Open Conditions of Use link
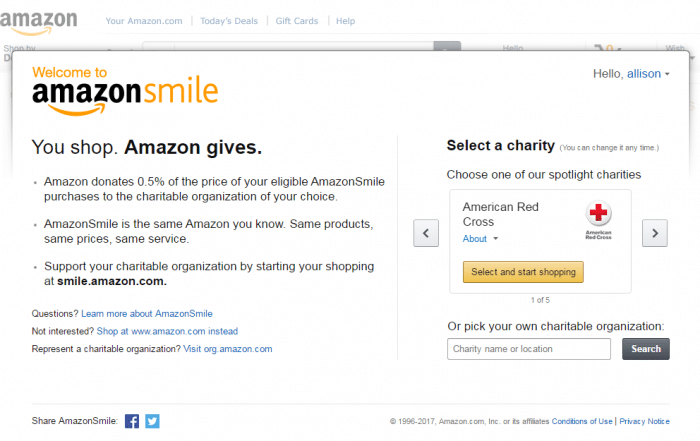Image resolution: width=700 pixels, height=441 pixels. [x=582, y=421]
